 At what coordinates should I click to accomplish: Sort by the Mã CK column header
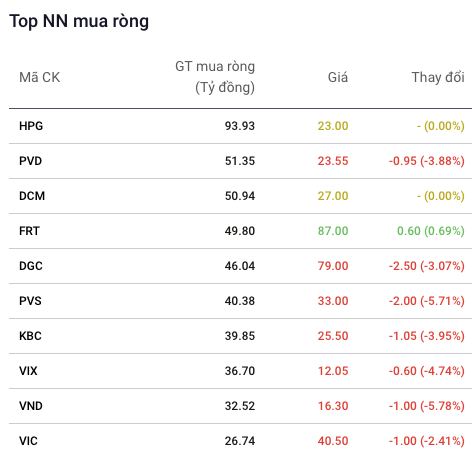40,77
